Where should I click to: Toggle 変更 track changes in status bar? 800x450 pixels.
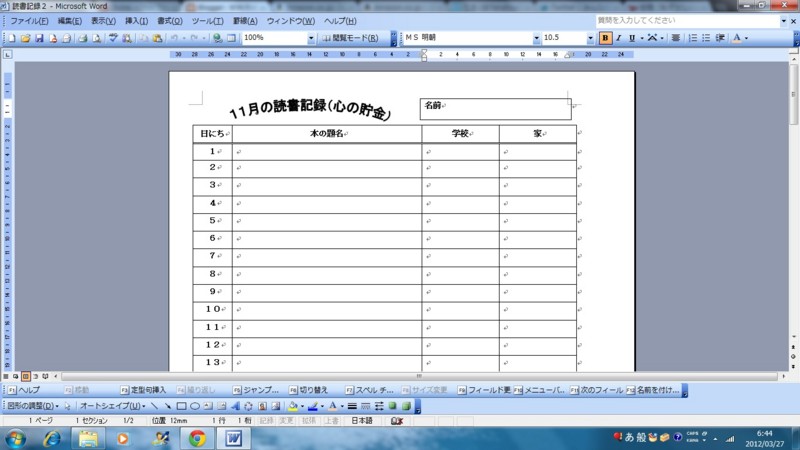(x=287, y=421)
